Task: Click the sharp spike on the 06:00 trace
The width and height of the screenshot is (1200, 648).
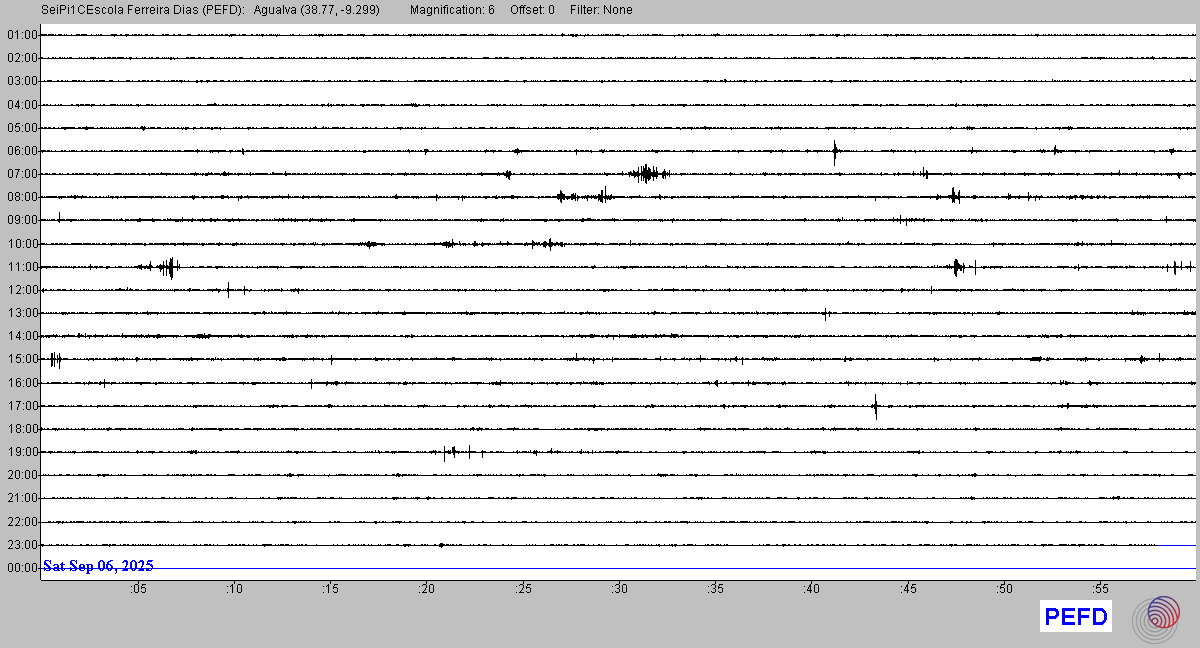Action: pyautogui.click(x=835, y=152)
